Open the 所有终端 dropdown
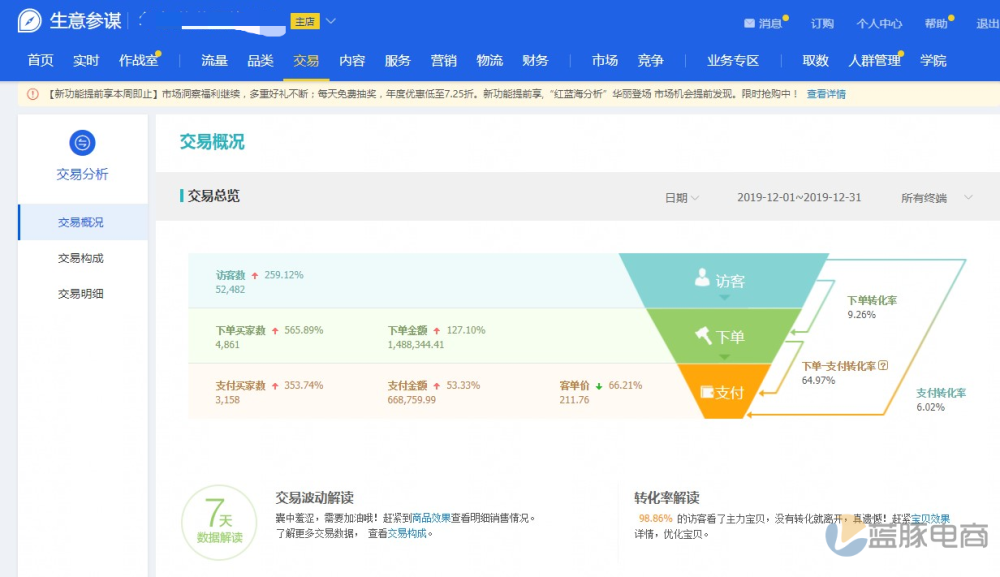Image resolution: width=1000 pixels, height=577 pixels. [x=936, y=198]
